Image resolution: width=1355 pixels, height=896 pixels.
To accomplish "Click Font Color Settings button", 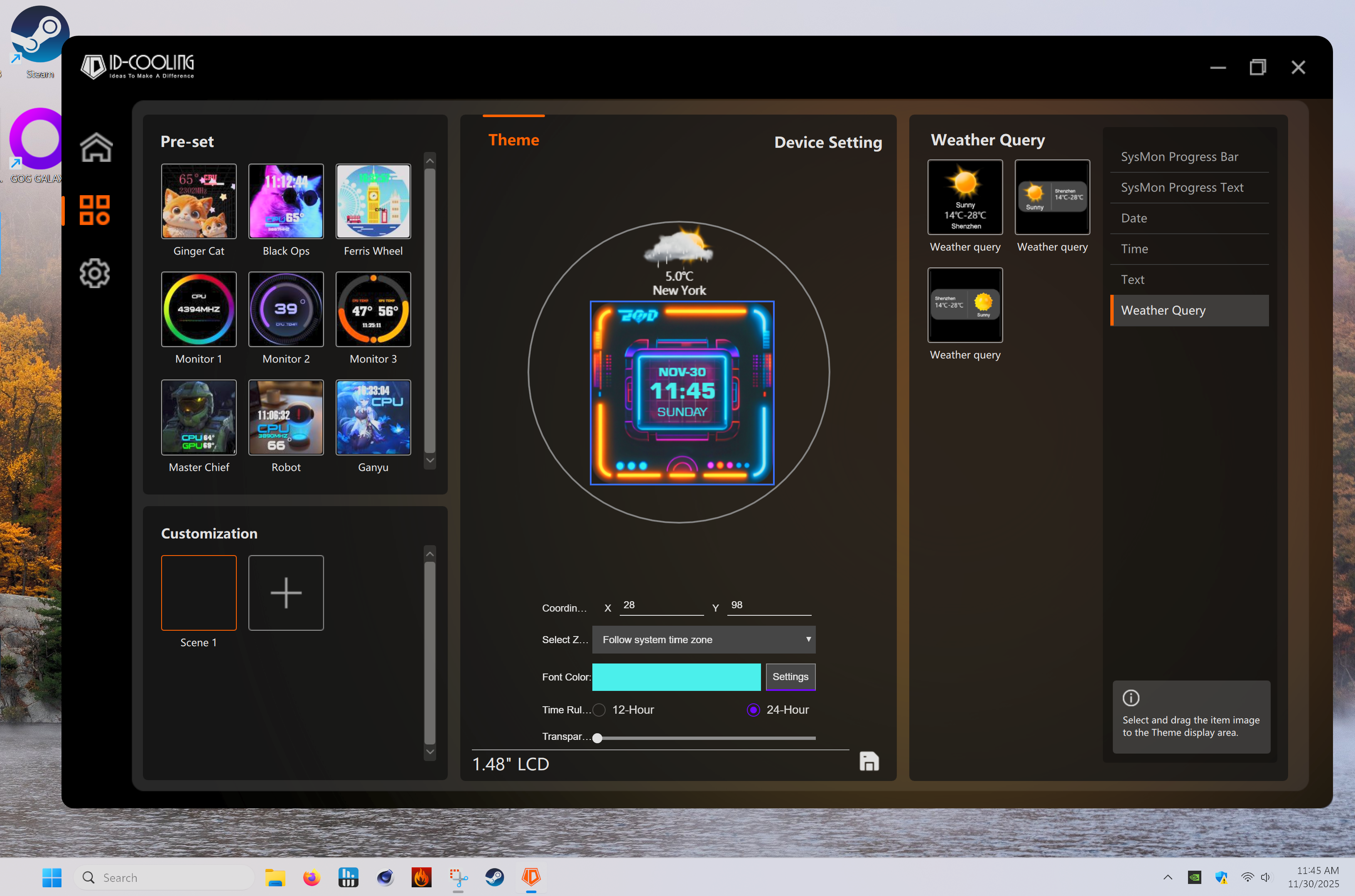I will (790, 677).
